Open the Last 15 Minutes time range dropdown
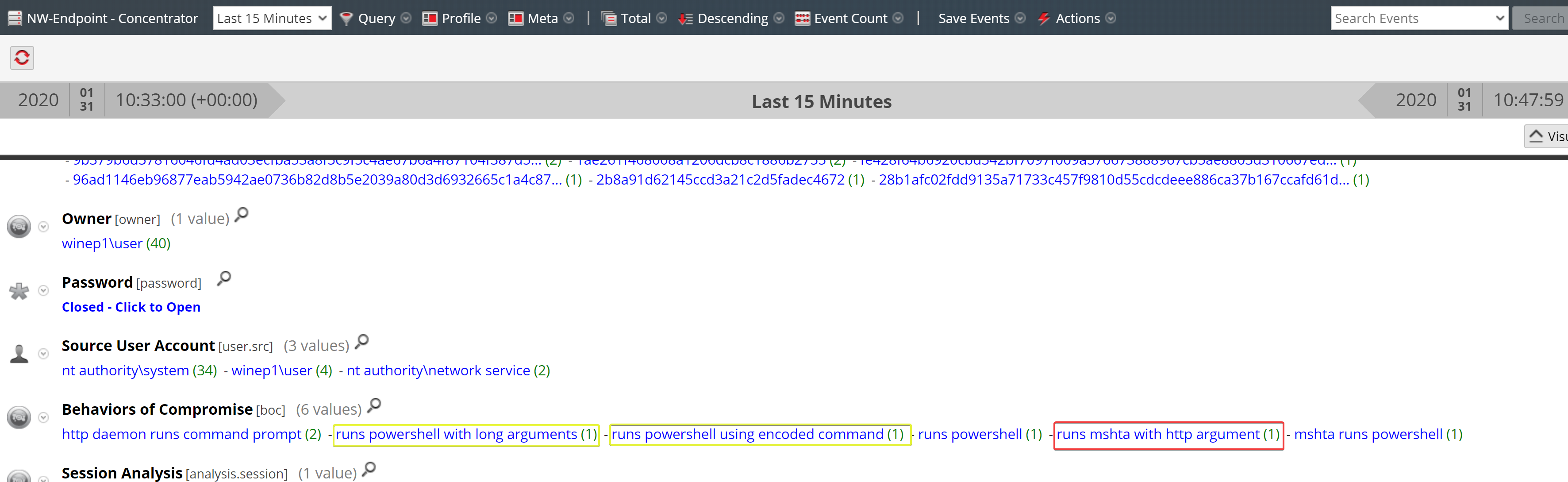This screenshot has width=1568, height=482. click(x=272, y=18)
